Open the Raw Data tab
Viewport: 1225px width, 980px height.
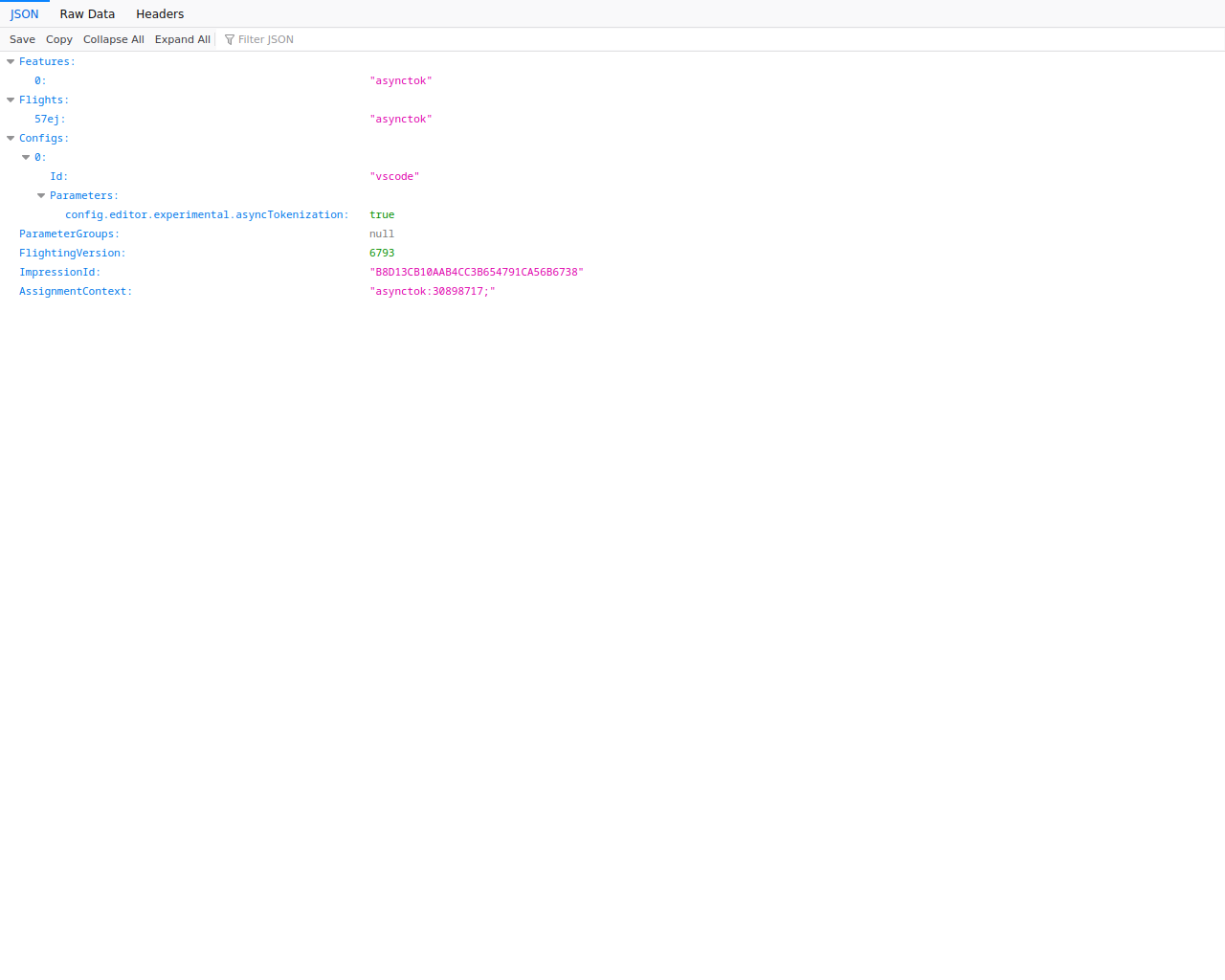point(87,14)
